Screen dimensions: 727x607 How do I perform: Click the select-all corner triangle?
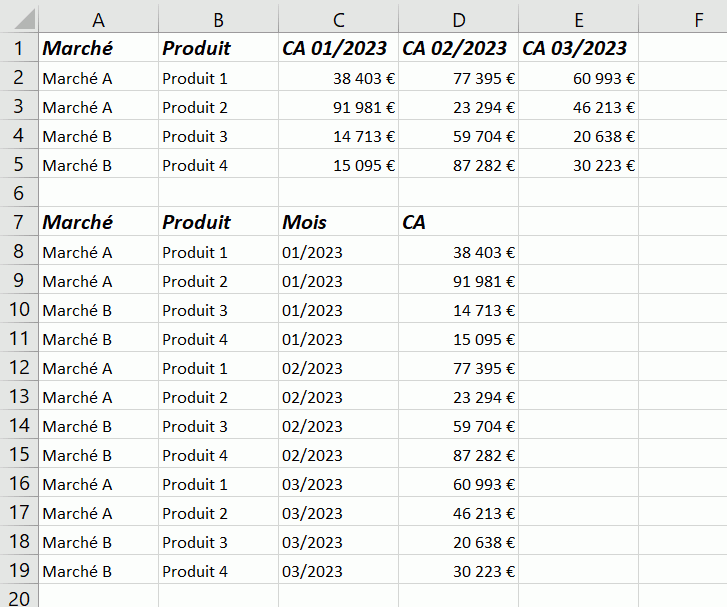coord(19,19)
